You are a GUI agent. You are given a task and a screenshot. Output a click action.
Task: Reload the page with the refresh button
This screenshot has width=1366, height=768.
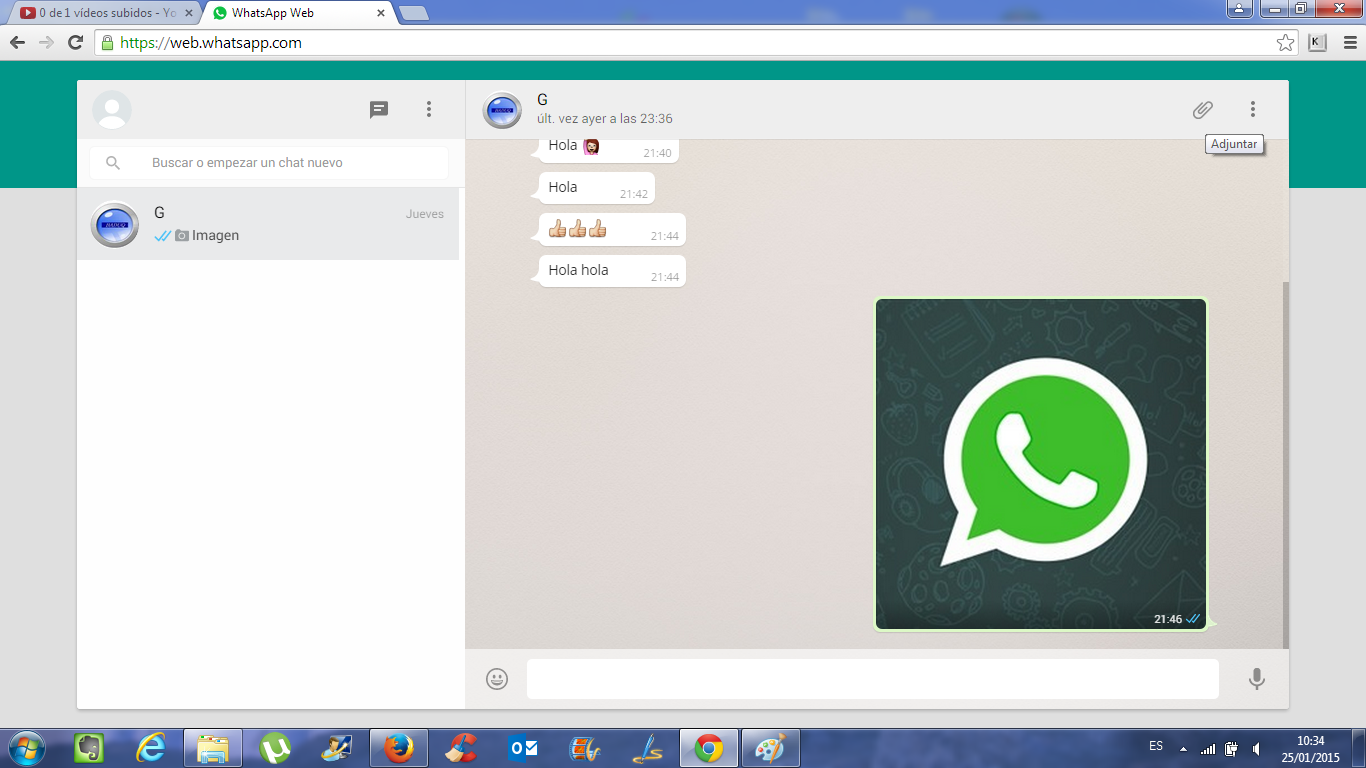tap(75, 42)
